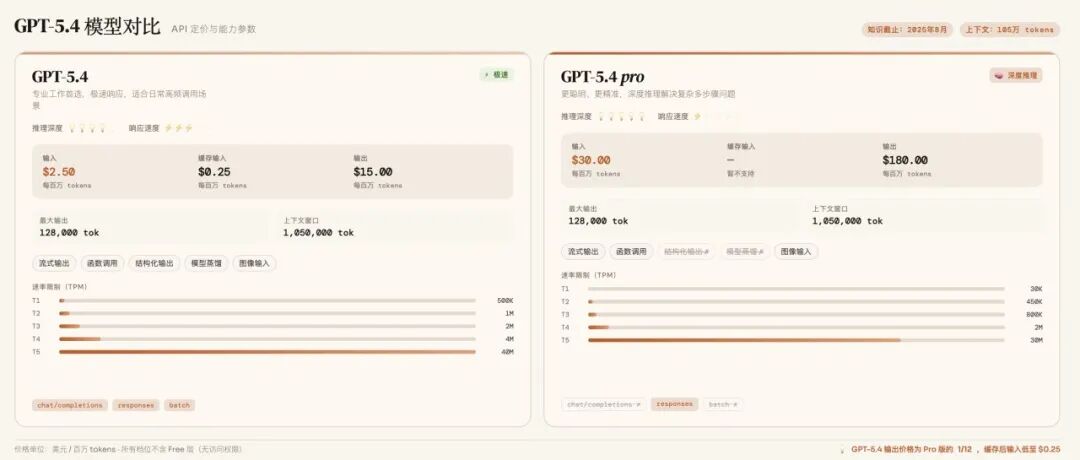The image size is (1080, 460).
Task: Click the T3 rate bar showing 800K
Action: [x=796, y=314]
